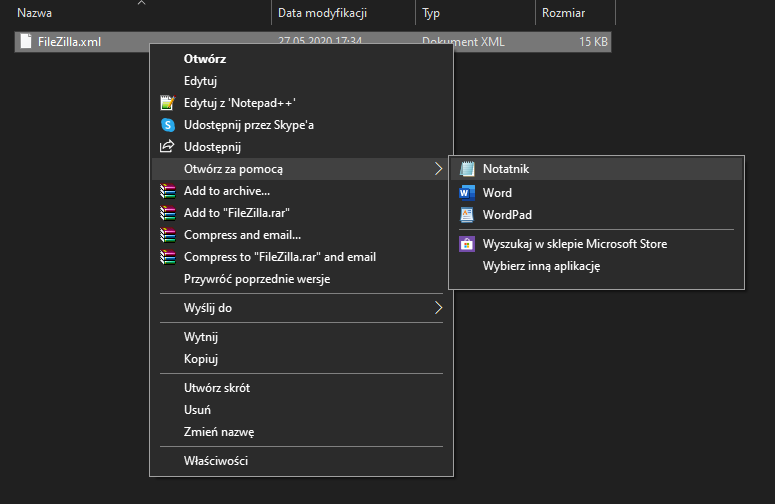Click the Word app icon in submenu
This screenshot has height=504, width=775.
click(467, 193)
